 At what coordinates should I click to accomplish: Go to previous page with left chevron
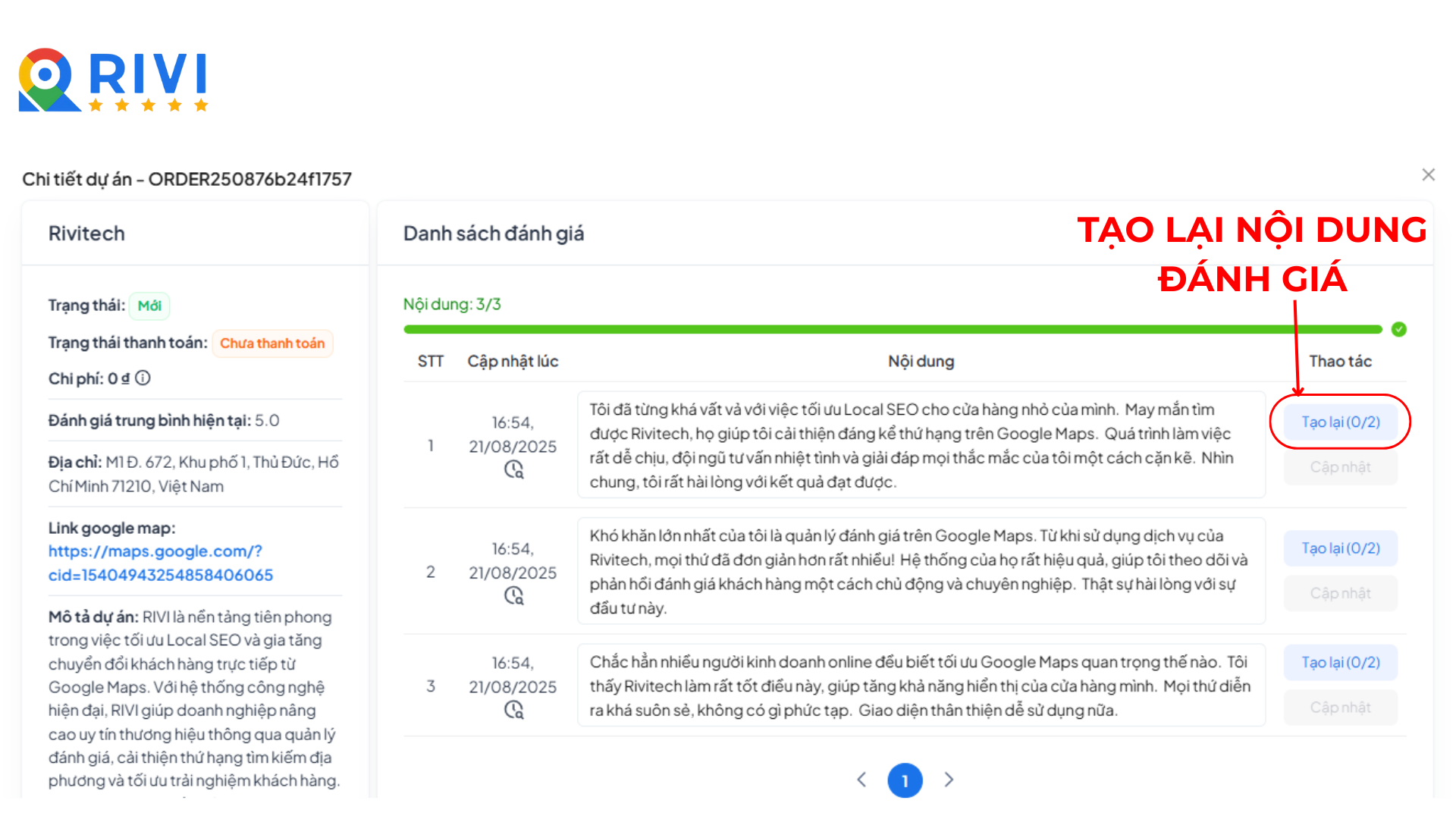tap(861, 780)
